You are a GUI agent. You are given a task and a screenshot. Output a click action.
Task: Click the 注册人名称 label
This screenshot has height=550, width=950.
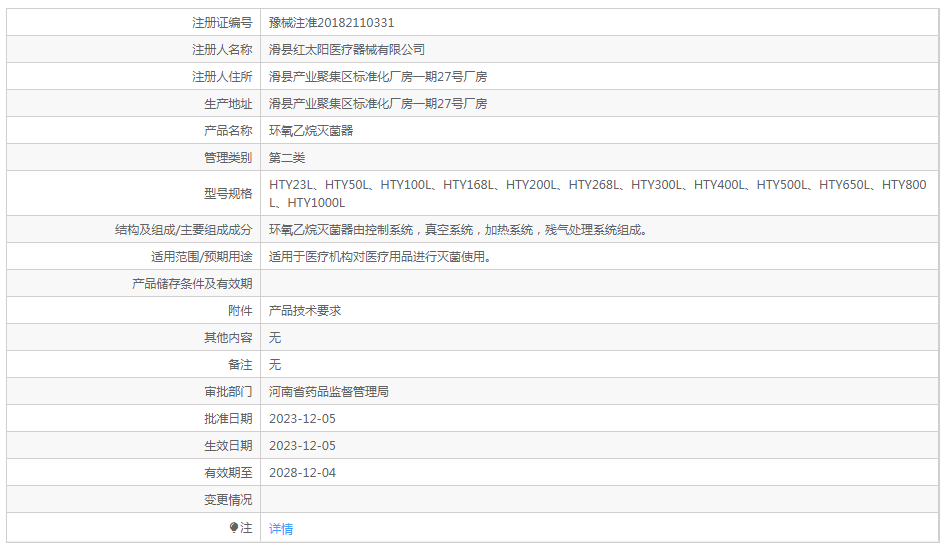pyautogui.click(x=222, y=50)
